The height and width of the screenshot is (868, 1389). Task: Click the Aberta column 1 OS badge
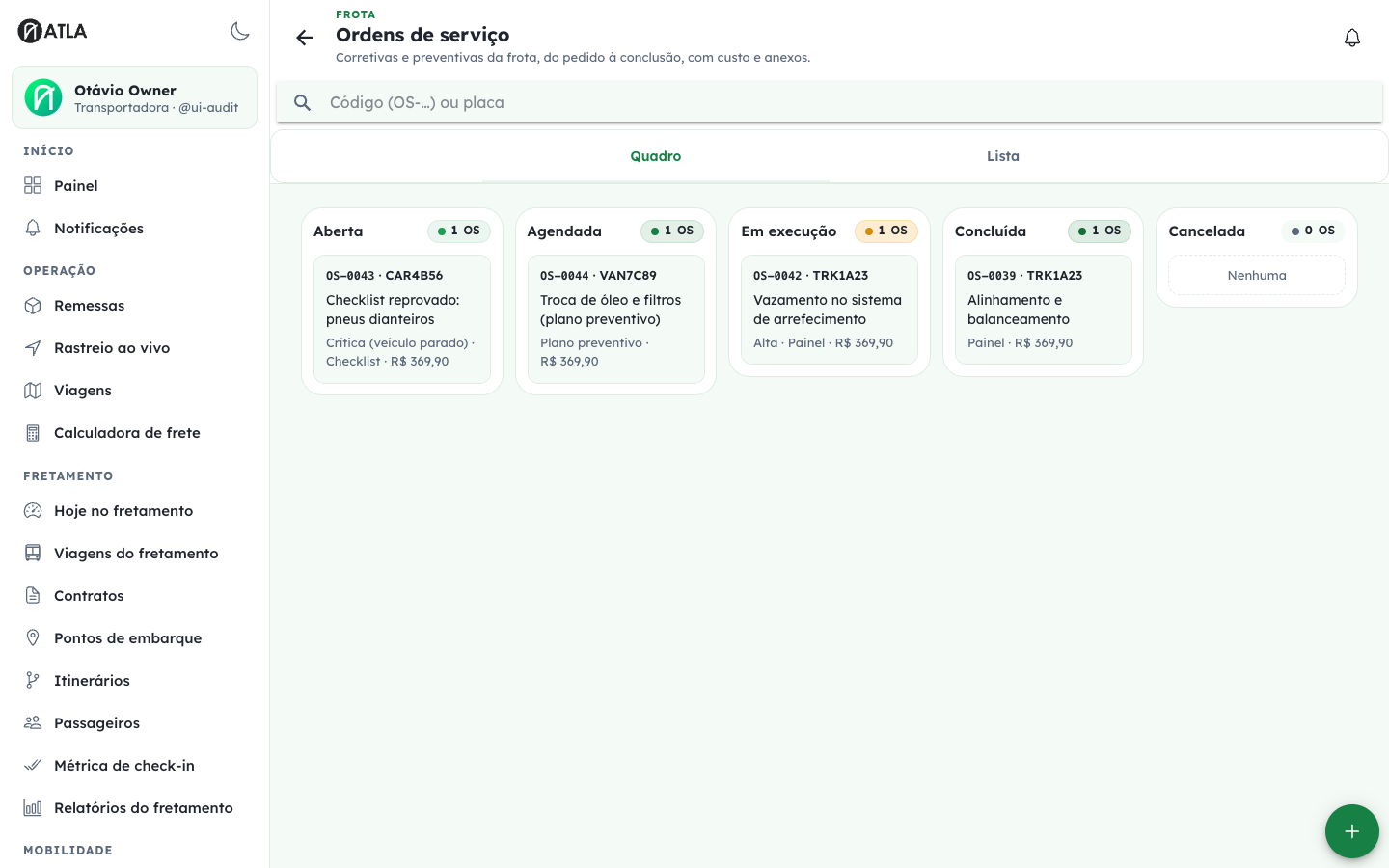(x=459, y=231)
